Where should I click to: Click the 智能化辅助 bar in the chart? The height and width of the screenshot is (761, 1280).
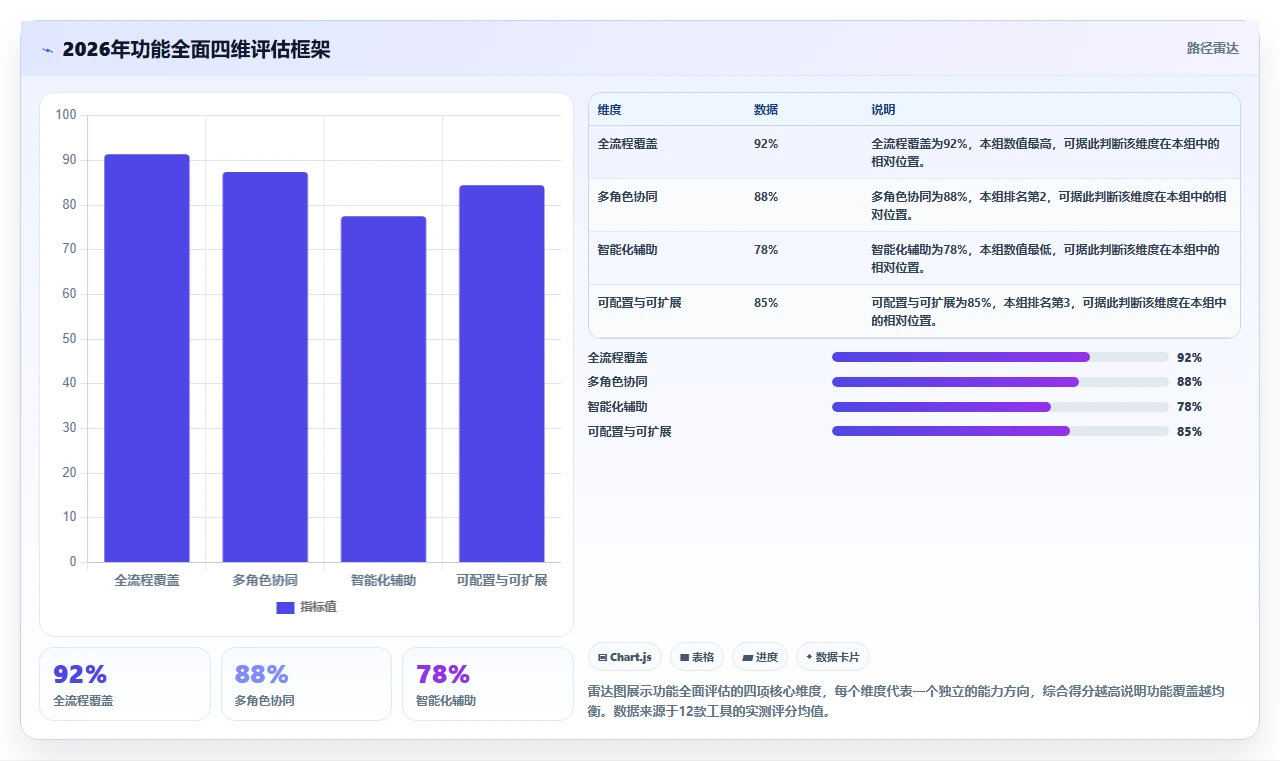click(x=383, y=389)
